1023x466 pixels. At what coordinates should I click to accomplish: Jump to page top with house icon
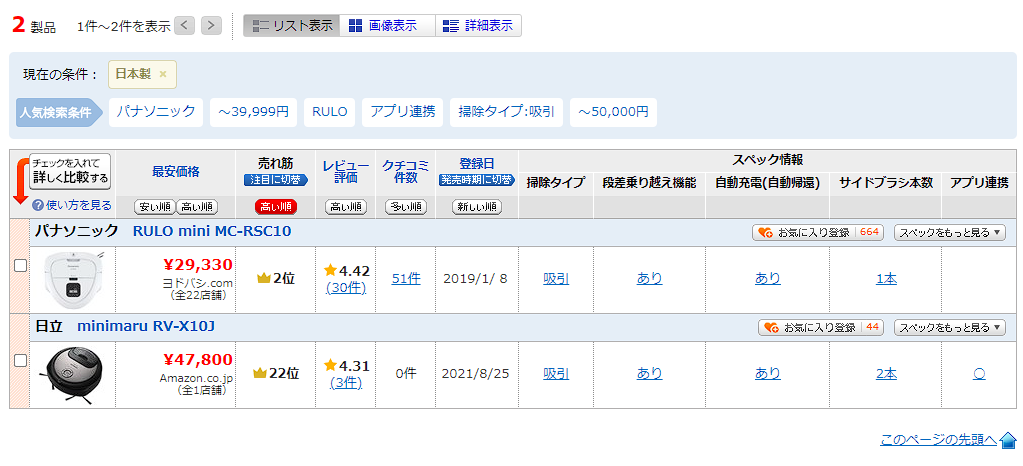[x=1008, y=440]
